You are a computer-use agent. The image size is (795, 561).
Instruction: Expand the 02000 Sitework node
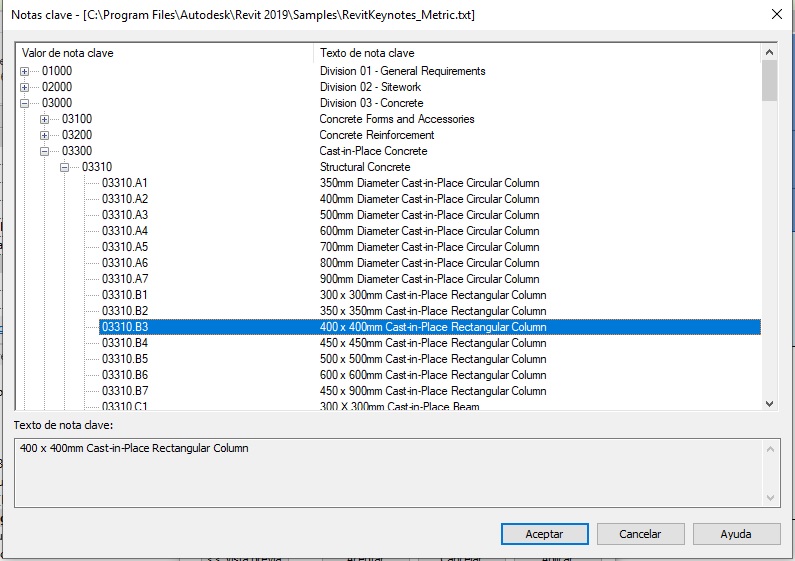click(x=25, y=87)
